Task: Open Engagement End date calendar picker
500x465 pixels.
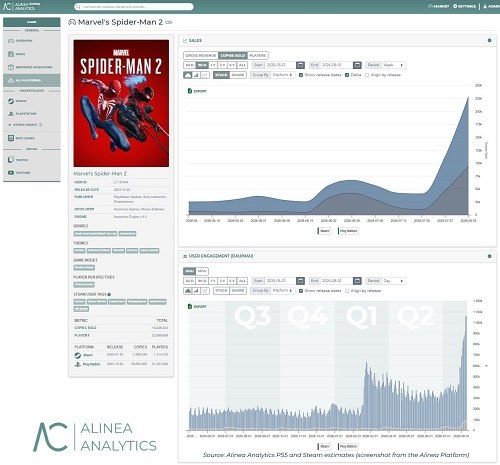Action: coord(357,281)
